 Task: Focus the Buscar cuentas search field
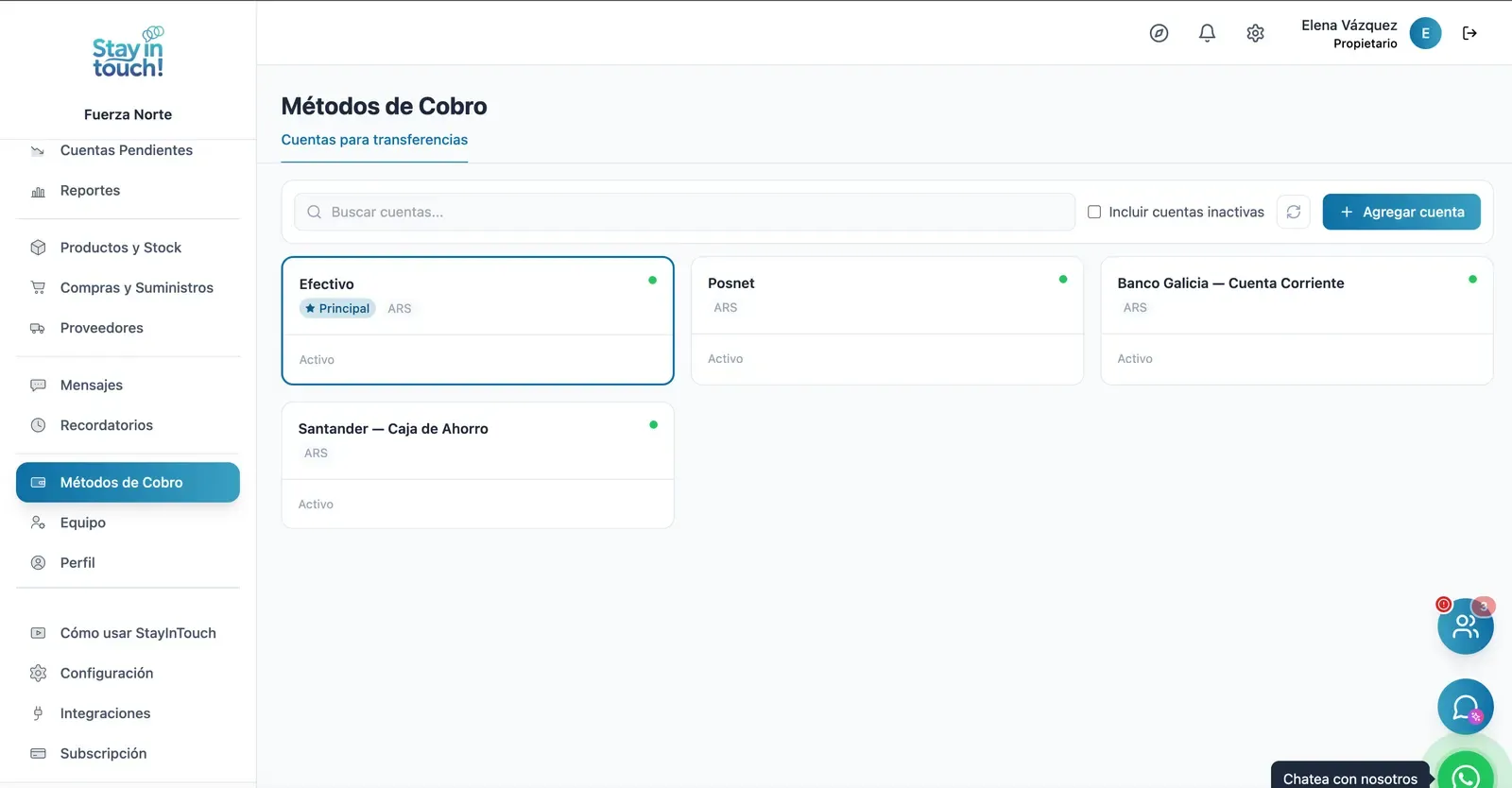coord(684,212)
